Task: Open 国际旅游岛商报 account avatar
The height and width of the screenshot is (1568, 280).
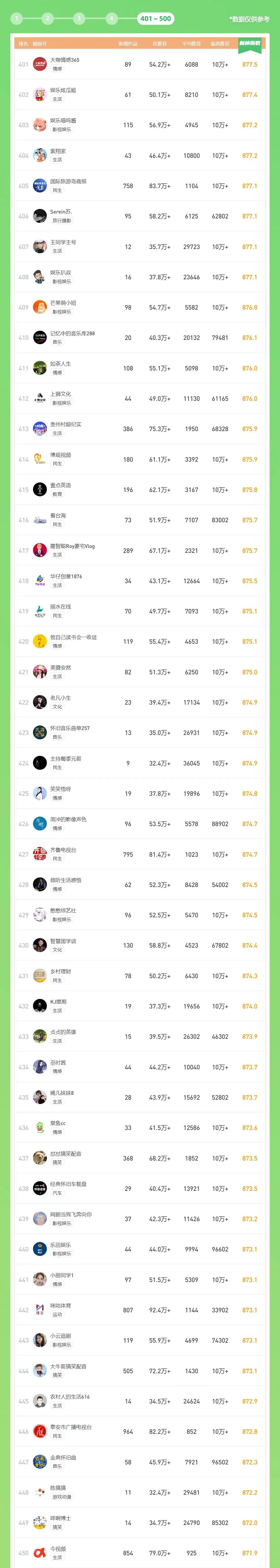Action: click(40, 186)
